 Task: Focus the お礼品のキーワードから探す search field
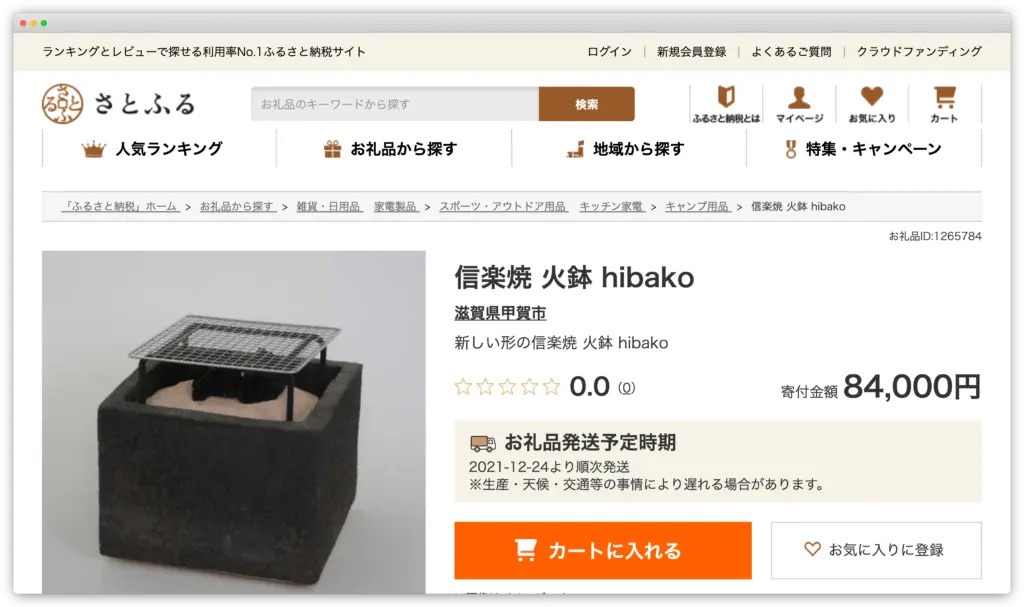click(x=395, y=104)
